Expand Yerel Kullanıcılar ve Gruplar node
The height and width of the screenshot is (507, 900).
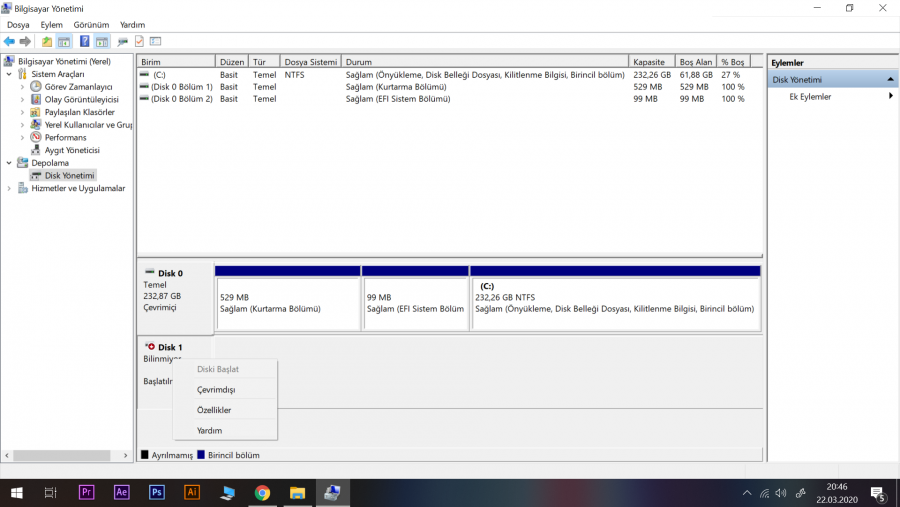[22, 125]
